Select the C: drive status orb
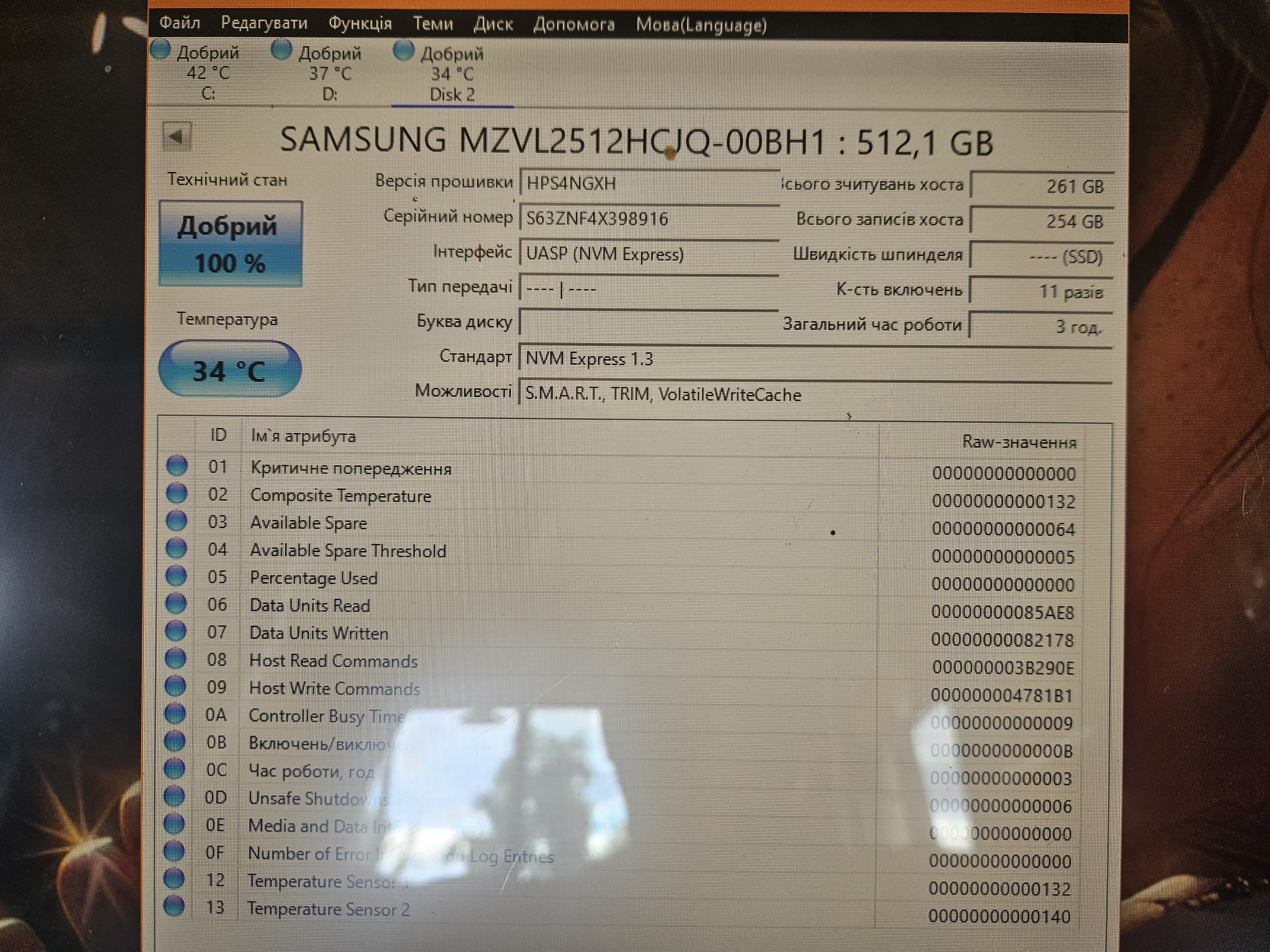Image resolution: width=1270 pixels, height=952 pixels. coord(160,50)
